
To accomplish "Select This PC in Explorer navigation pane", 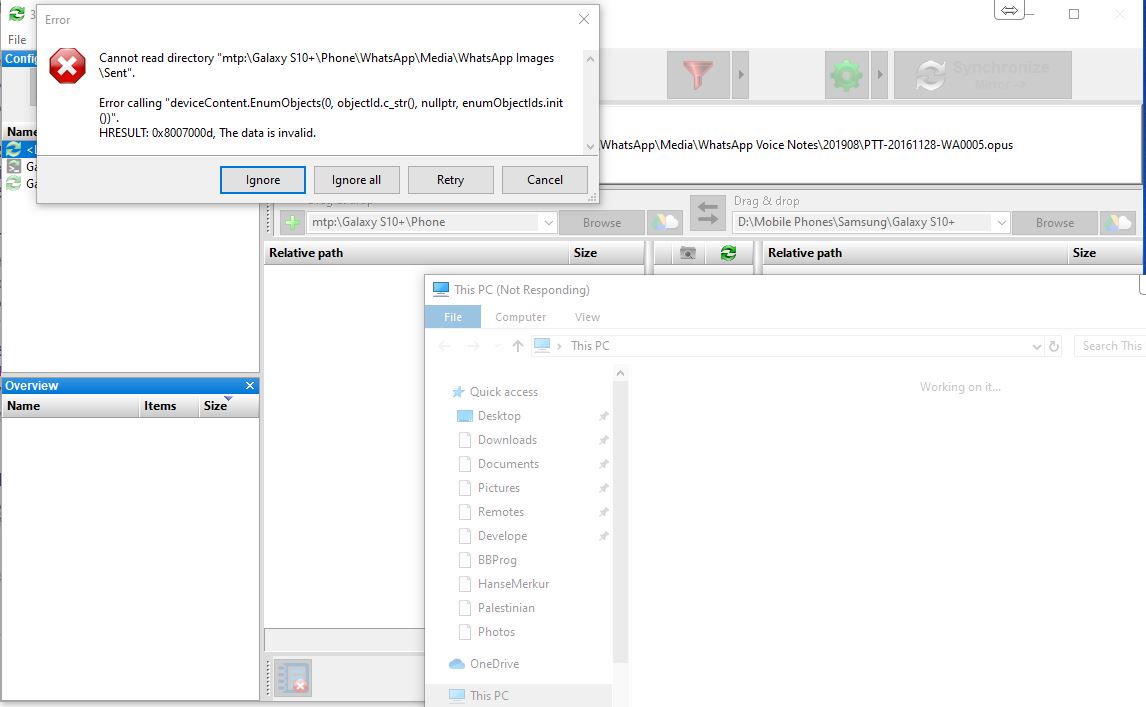I will (489, 695).
